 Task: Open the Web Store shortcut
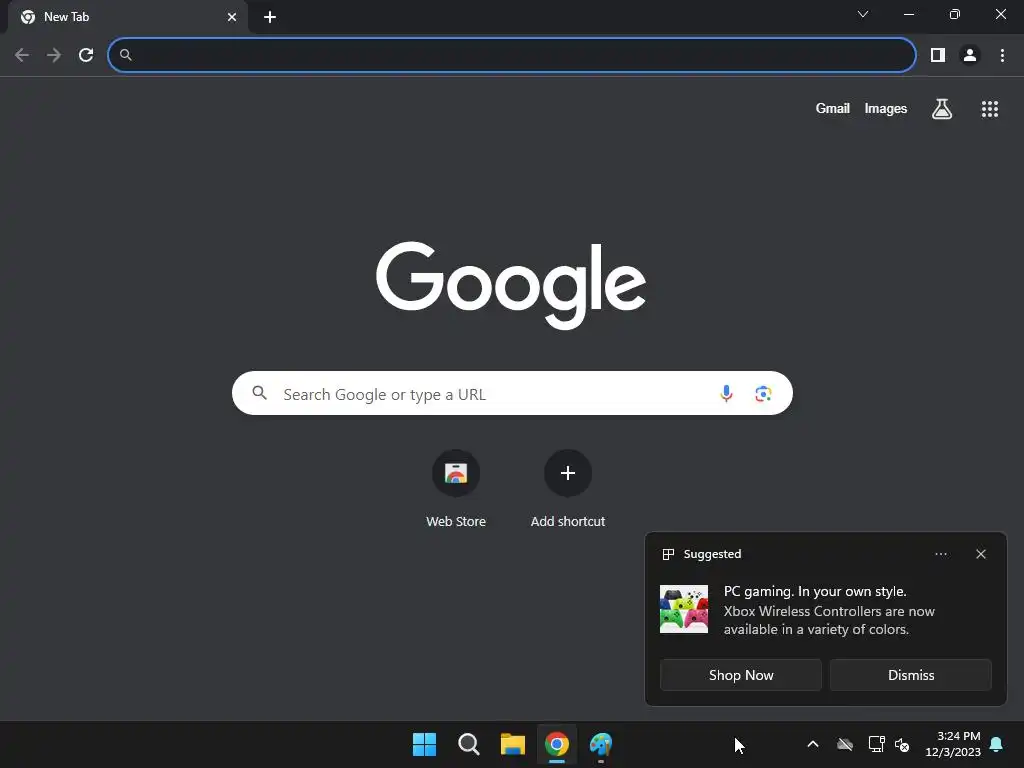tap(456, 488)
